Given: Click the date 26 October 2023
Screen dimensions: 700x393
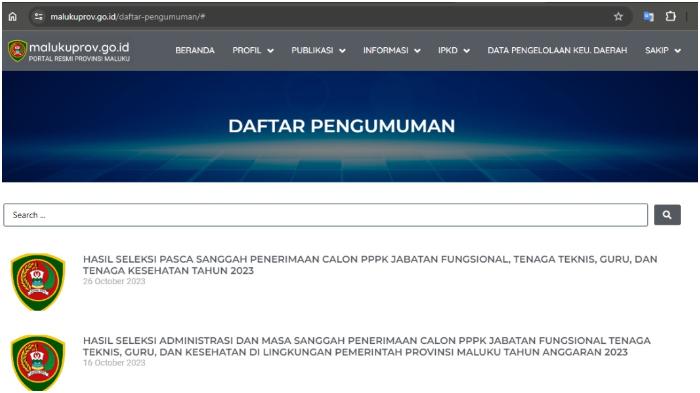Looking at the screenshot, I should tap(114, 281).
